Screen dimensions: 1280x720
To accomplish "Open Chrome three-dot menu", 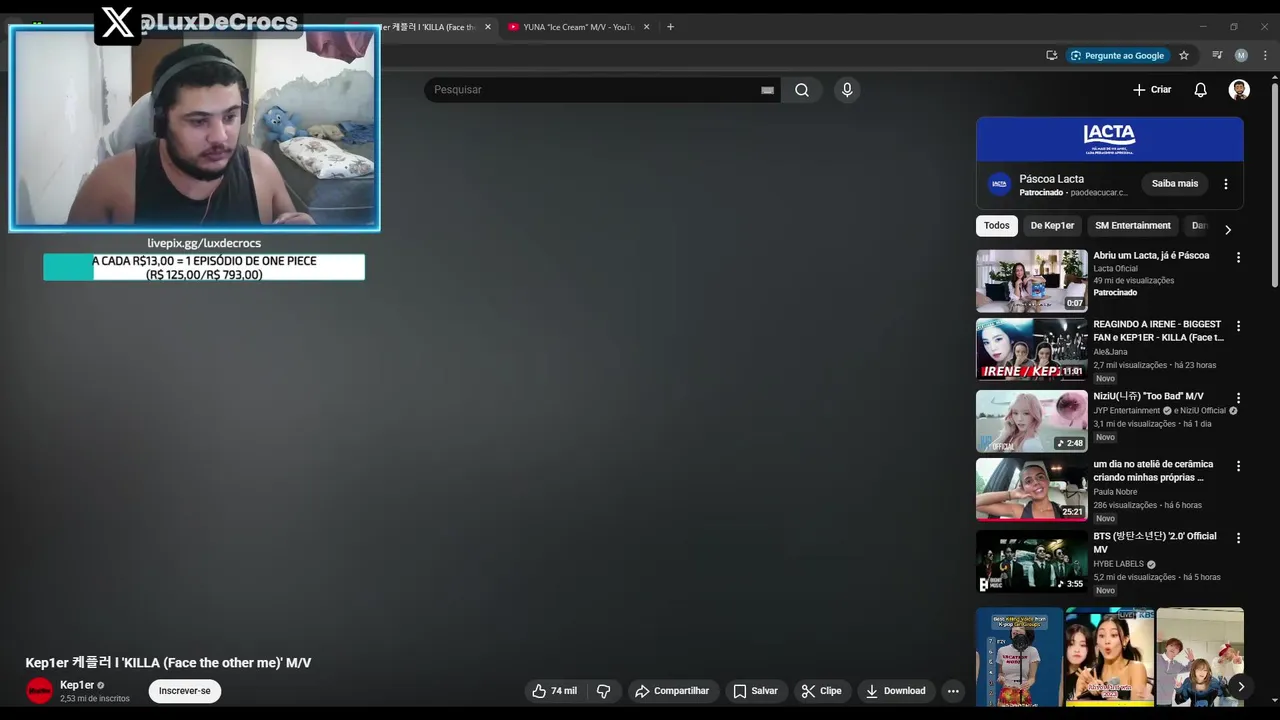I will [x=1265, y=56].
